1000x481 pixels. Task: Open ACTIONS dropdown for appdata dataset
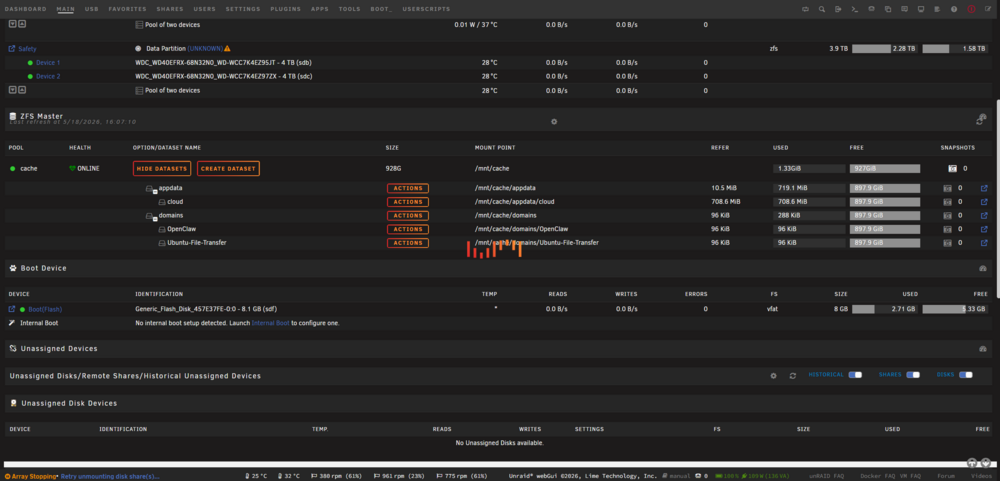pos(408,188)
